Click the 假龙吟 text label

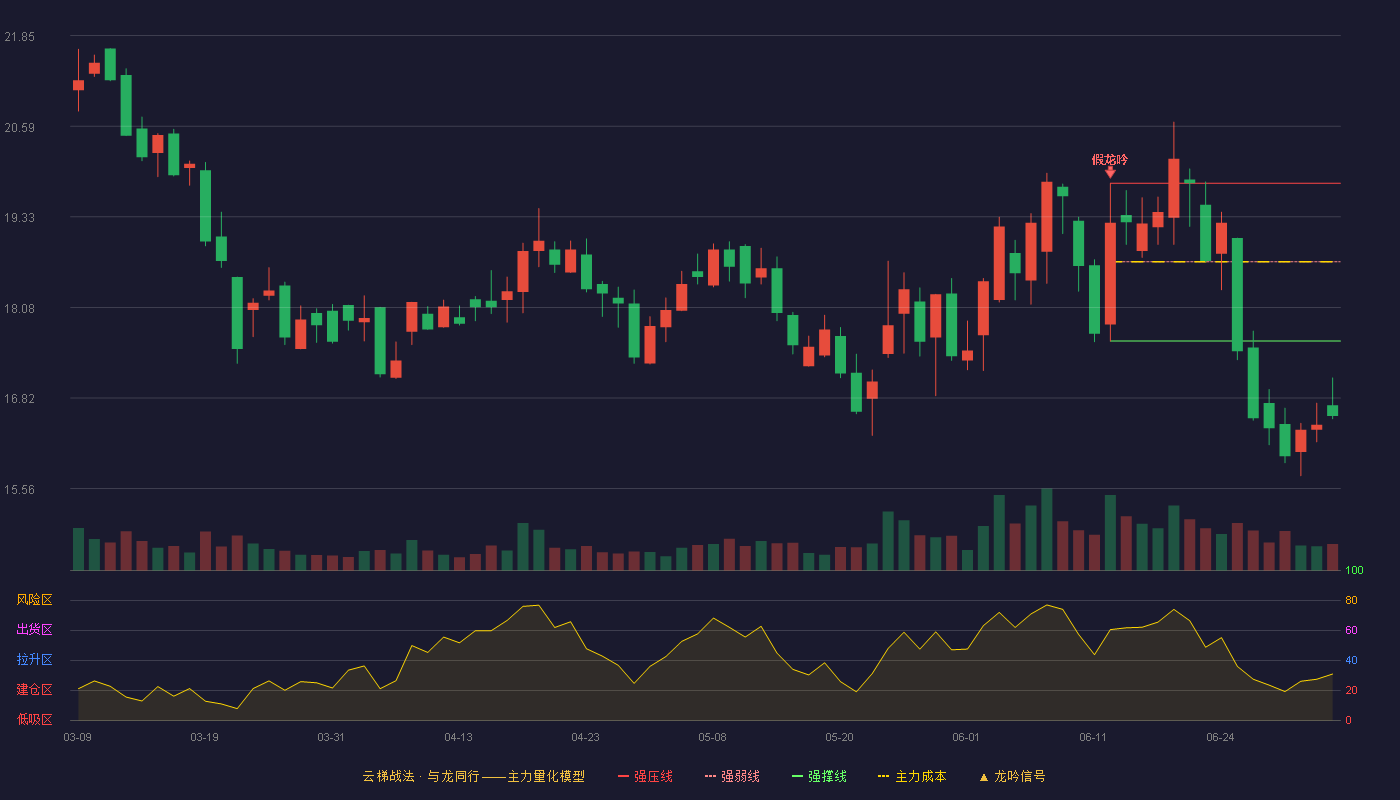pos(1110,160)
